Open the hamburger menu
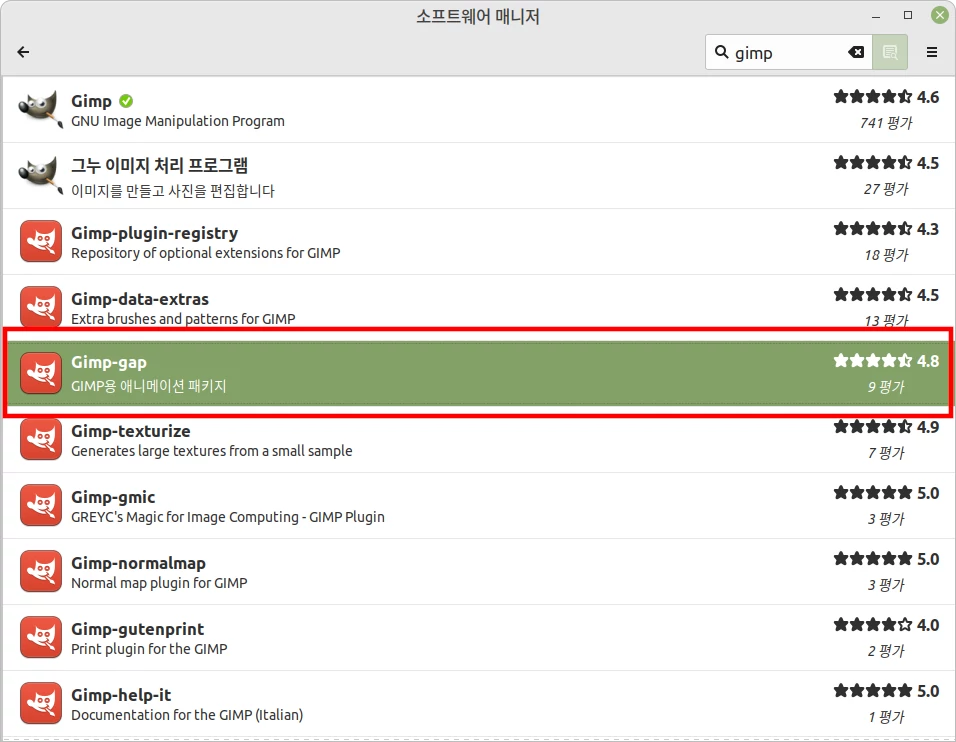This screenshot has width=956, height=742. (932, 52)
